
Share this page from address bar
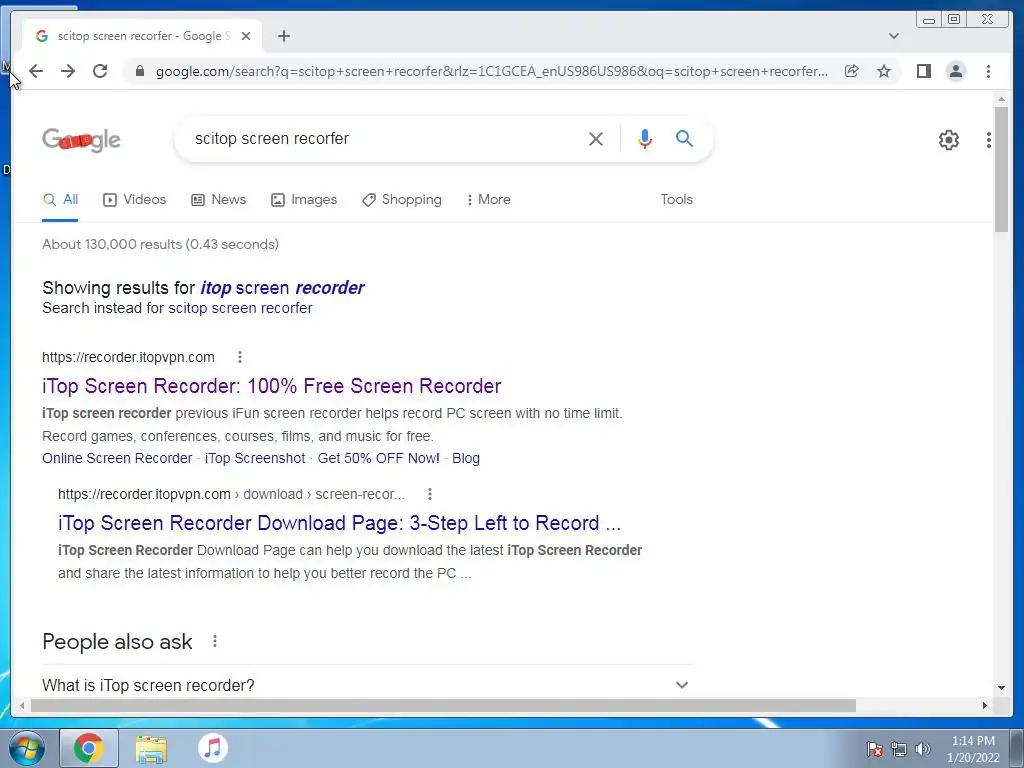pyautogui.click(x=852, y=71)
